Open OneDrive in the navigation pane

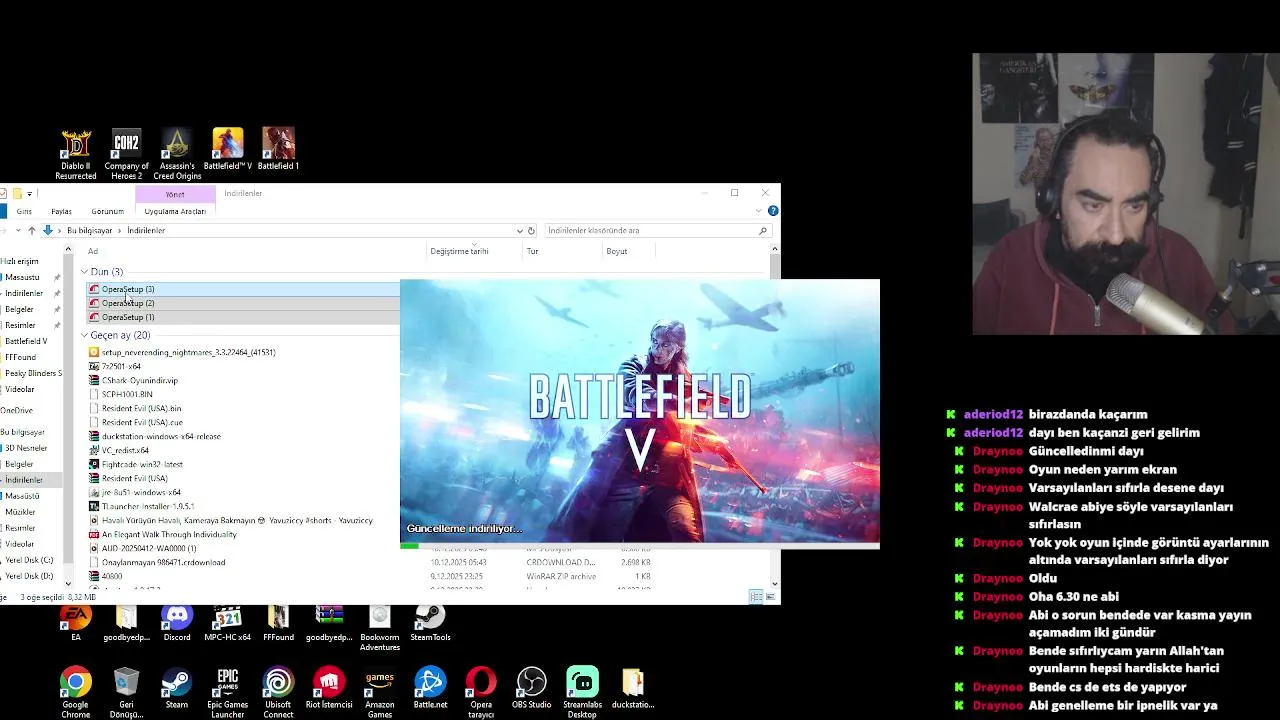point(16,410)
